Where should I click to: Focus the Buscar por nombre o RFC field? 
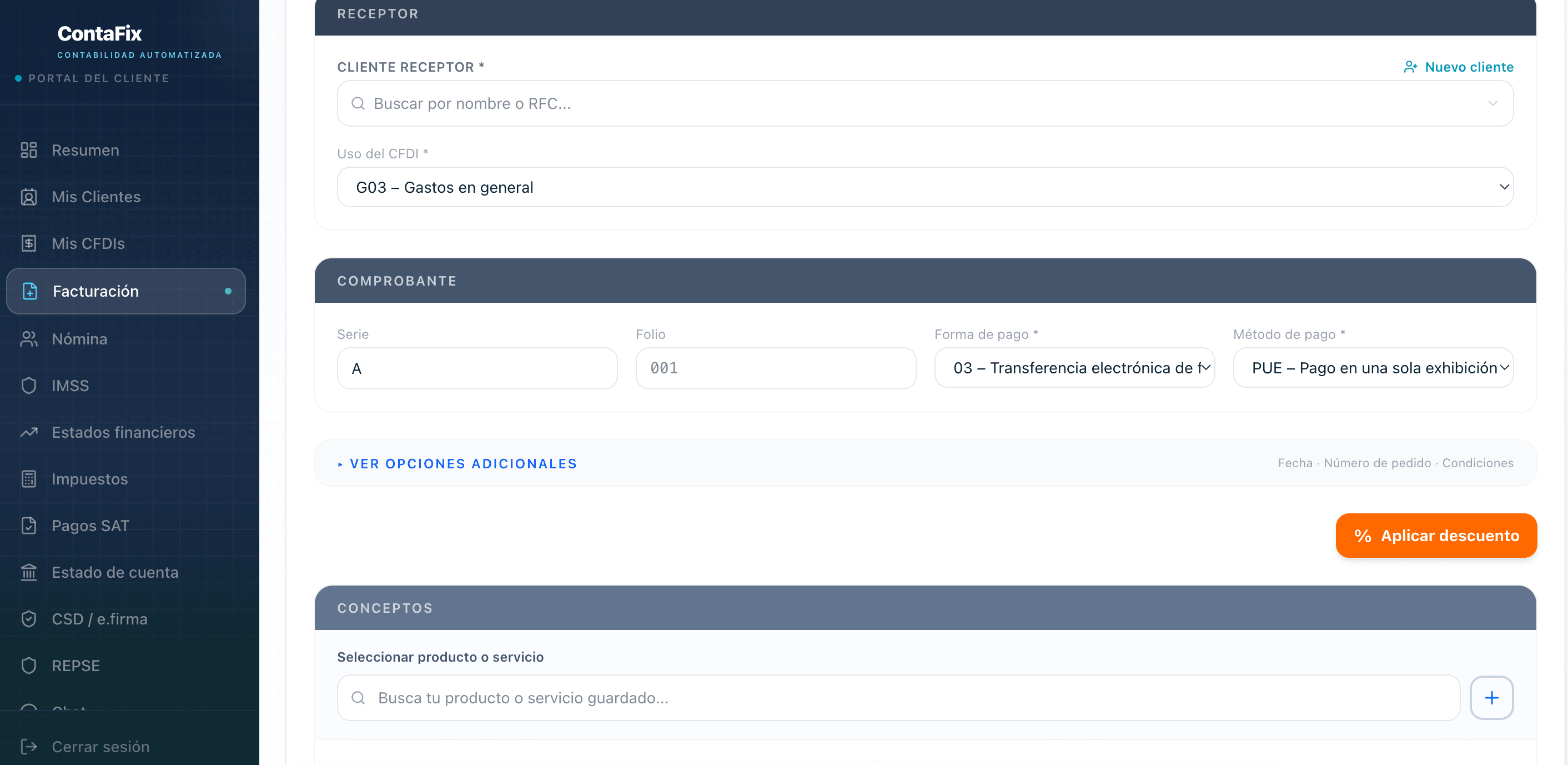925,103
